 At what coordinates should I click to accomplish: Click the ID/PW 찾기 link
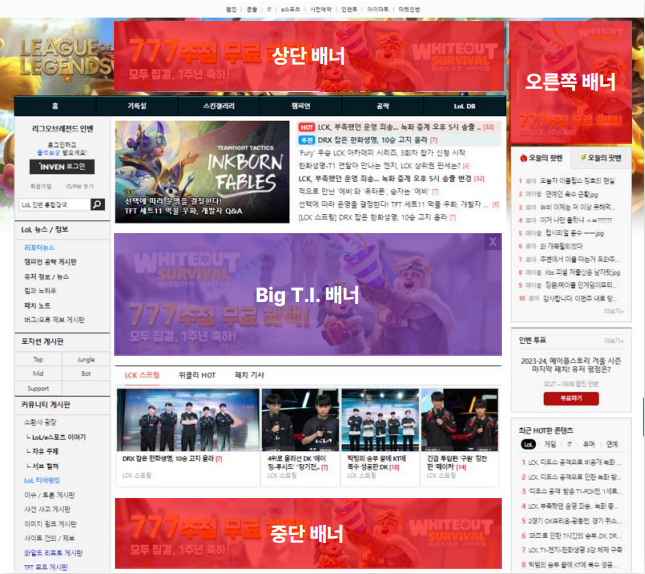point(79,186)
